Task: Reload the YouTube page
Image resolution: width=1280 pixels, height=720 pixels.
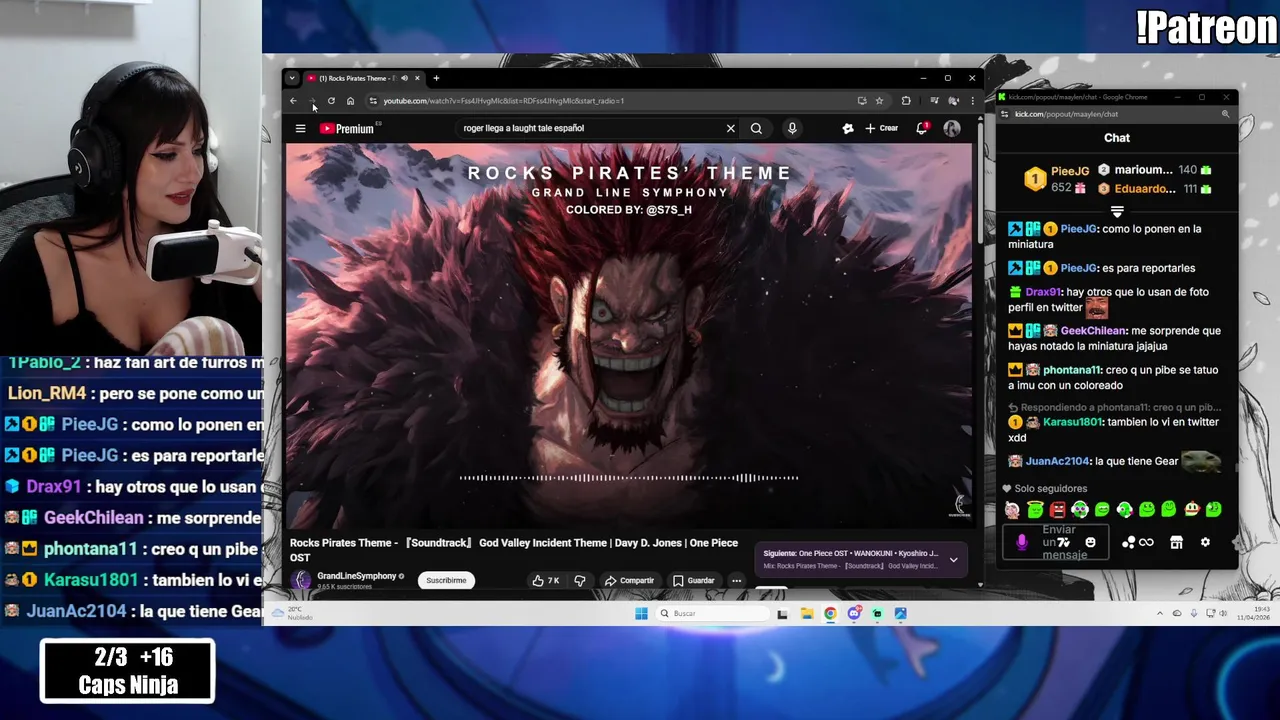Action: pos(331,101)
